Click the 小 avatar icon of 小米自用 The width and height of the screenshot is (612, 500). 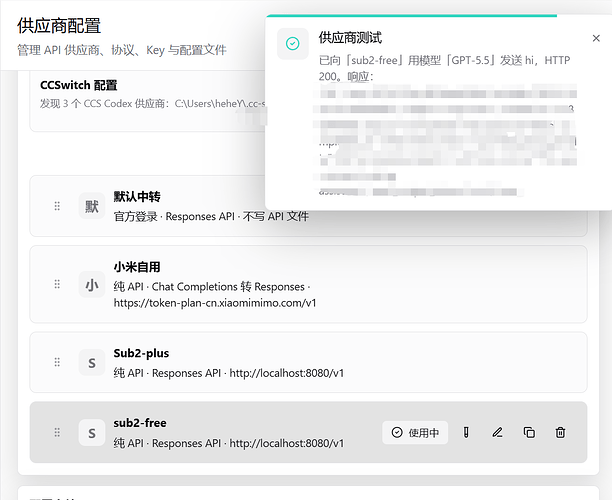pyautogui.click(x=92, y=285)
